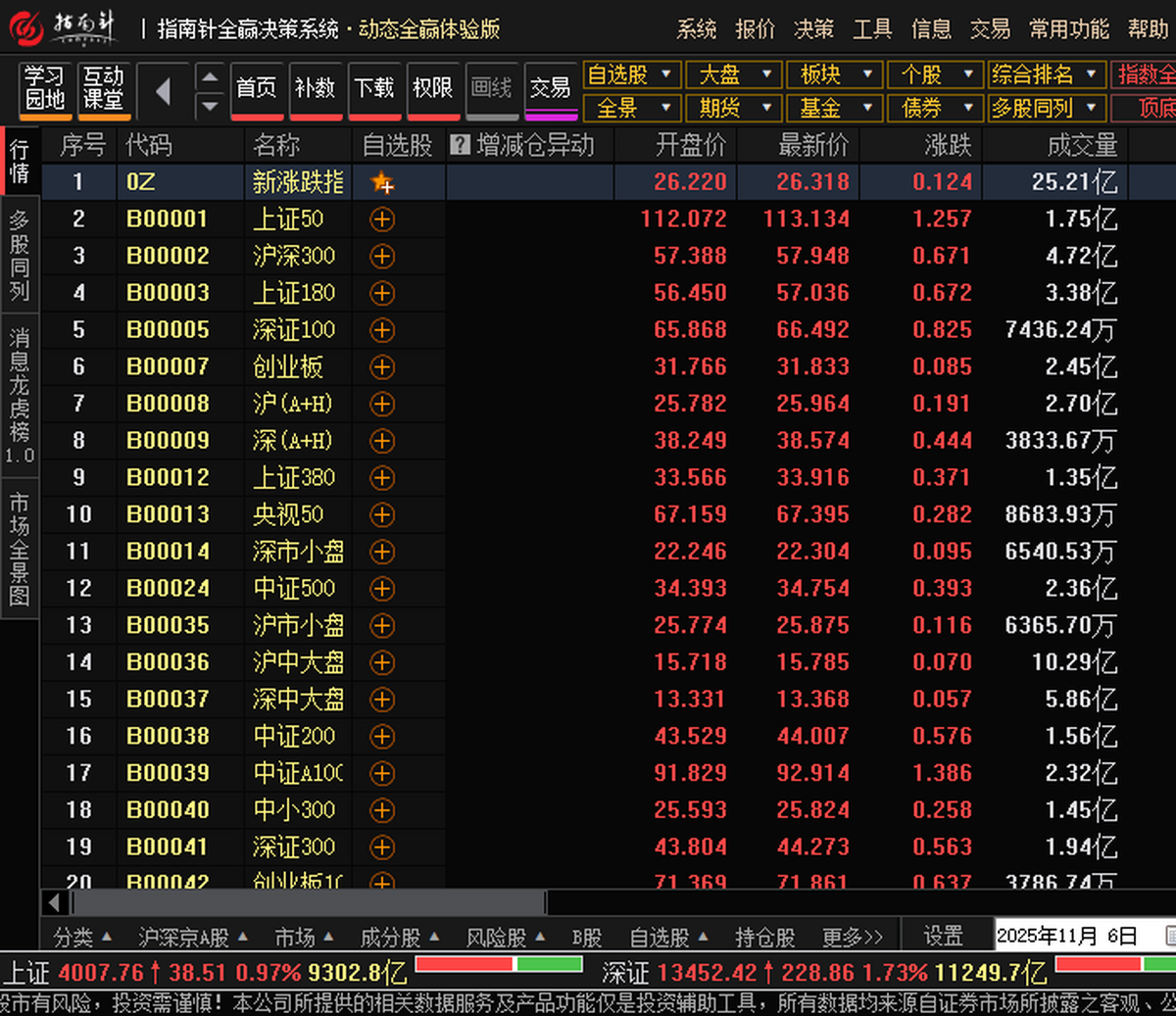The height and width of the screenshot is (1016, 1176).
Task: Click the date calendar icon next to 2025年11月6日
Action: pyautogui.click(x=1170, y=936)
